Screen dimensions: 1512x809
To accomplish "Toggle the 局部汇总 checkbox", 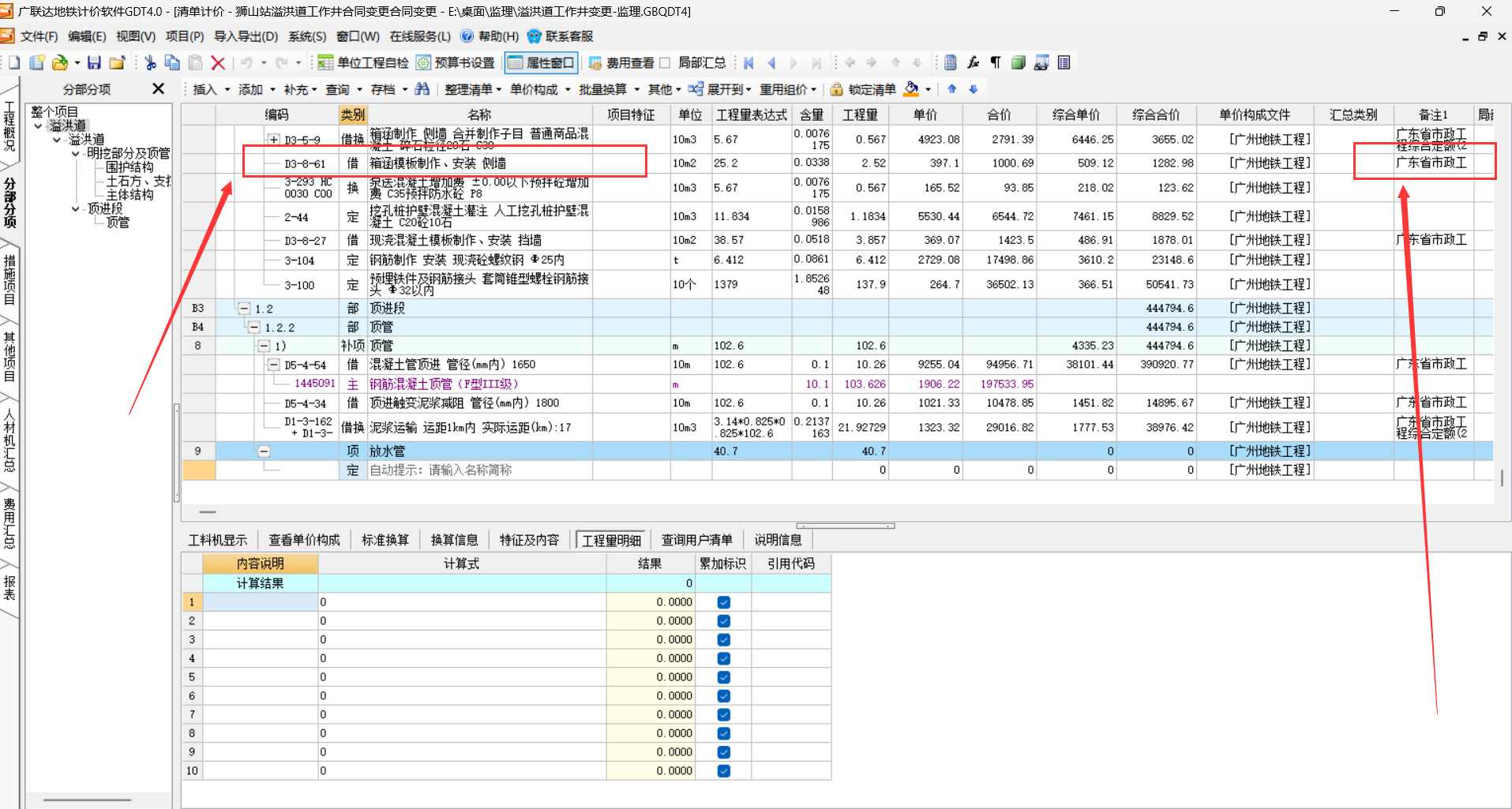I will click(x=665, y=62).
